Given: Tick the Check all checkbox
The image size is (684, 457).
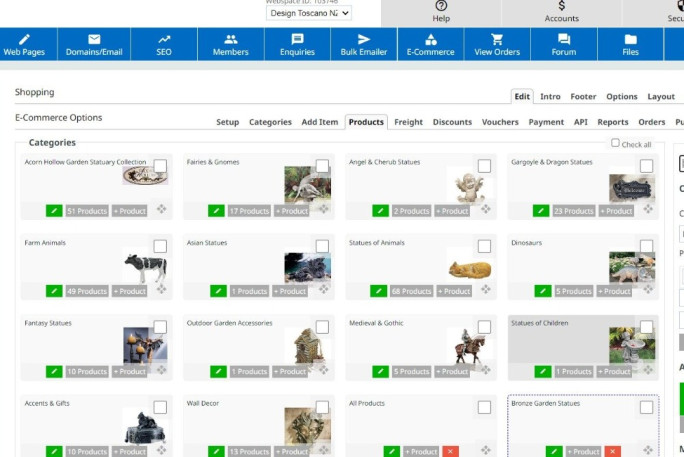Looking at the screenshot, I should [615, 143].
